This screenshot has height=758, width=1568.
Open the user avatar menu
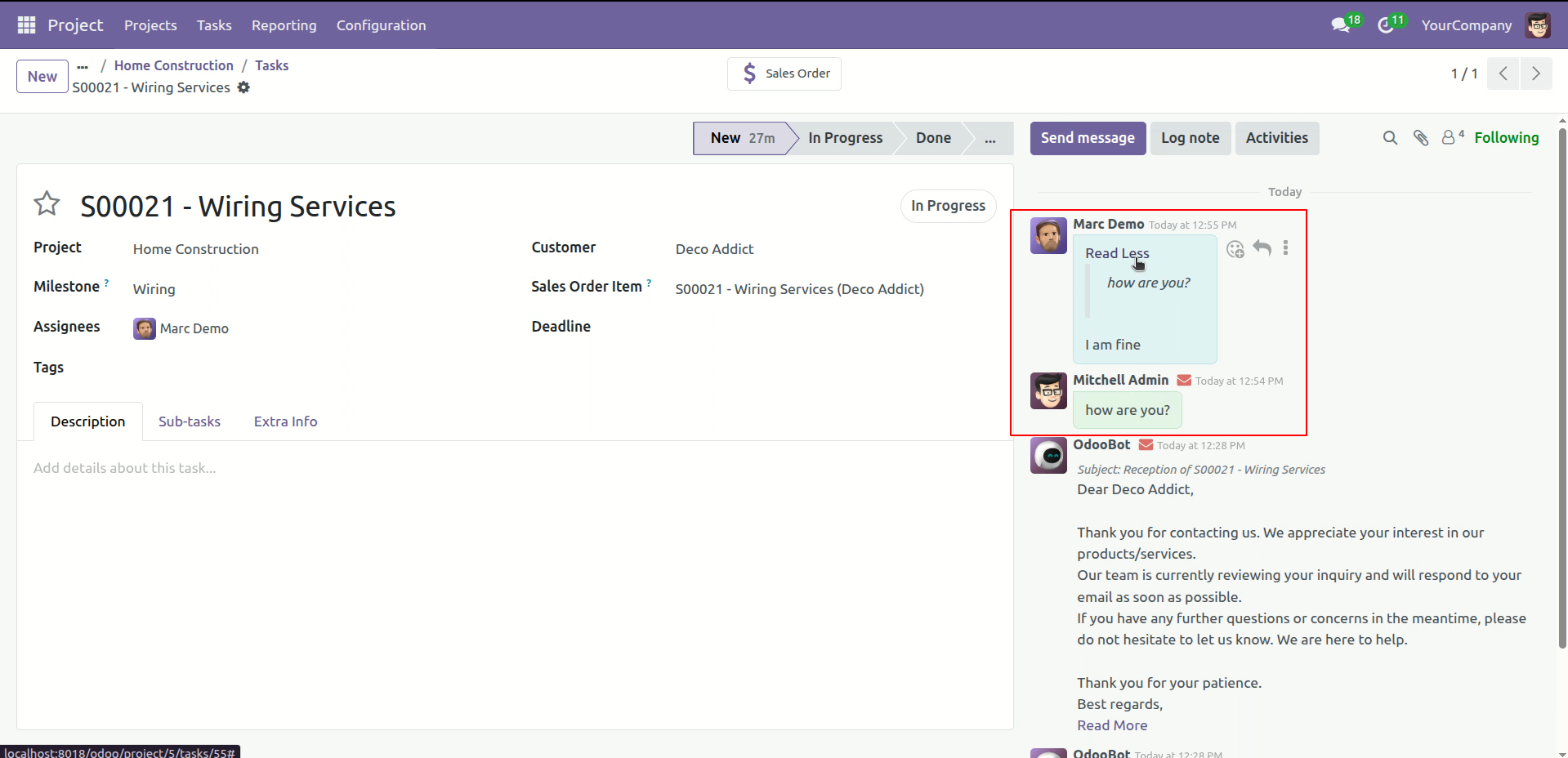1538,25
